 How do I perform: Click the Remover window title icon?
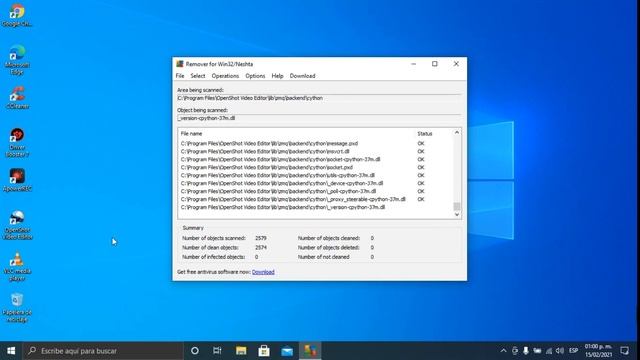pos(180,64)
